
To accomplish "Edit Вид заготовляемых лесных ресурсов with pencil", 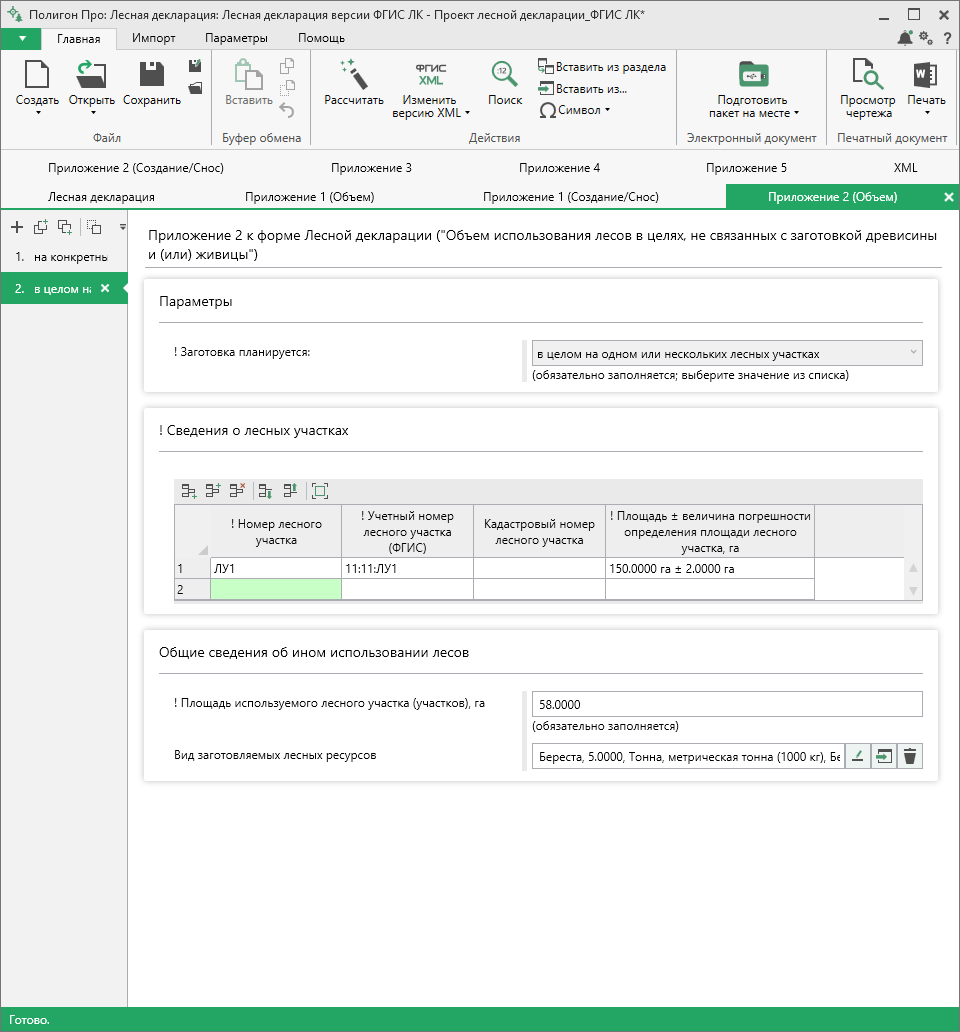I will click(x=857, y=756).
